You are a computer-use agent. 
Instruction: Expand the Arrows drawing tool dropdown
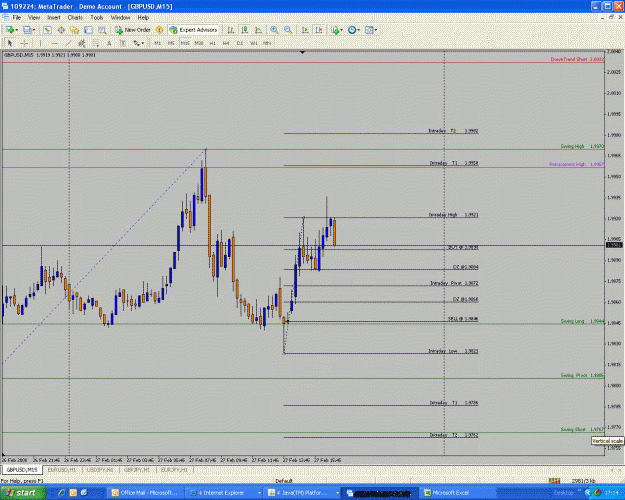(143, 43)
